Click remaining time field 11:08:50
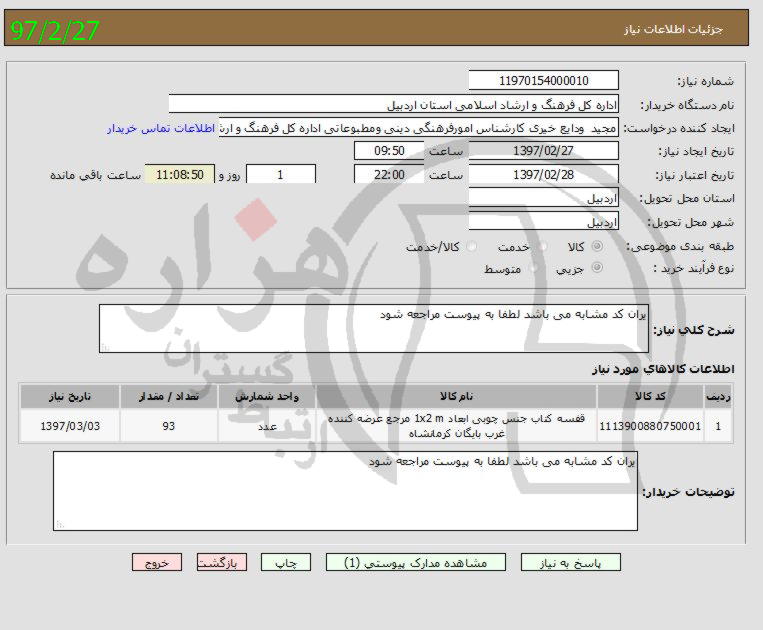The width and height of the screenshot is (763, 630). (180, 174)
